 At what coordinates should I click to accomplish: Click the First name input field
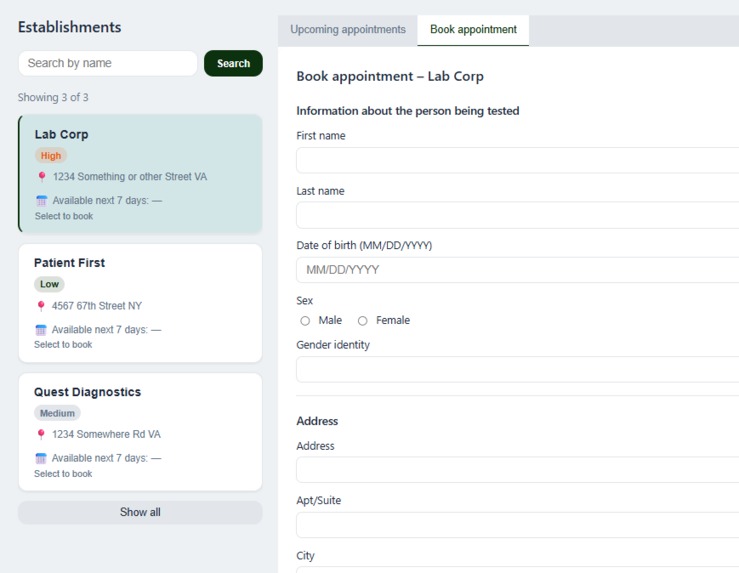(x=517, y=160)
